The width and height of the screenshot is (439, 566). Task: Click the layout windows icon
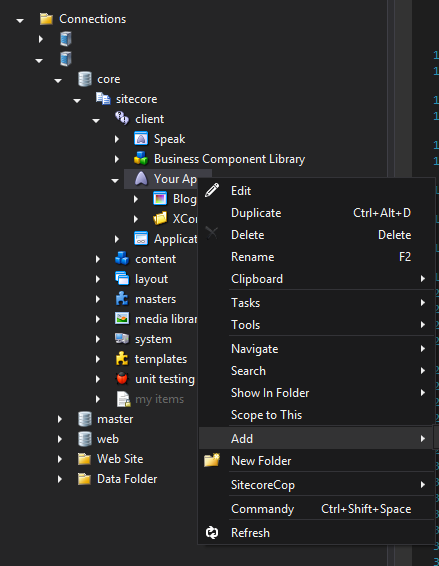[x=122, y=278]
